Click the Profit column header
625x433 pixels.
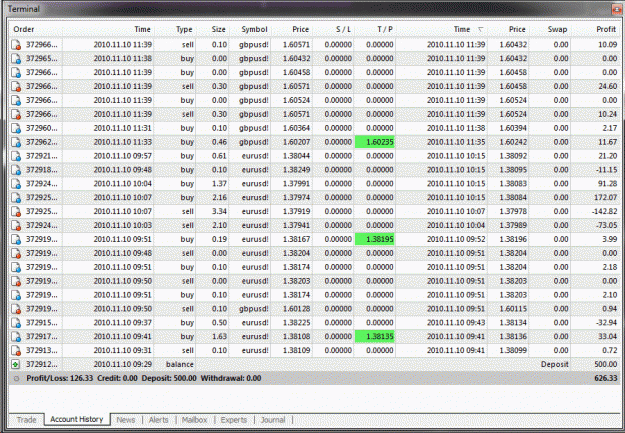coord(606,30)
